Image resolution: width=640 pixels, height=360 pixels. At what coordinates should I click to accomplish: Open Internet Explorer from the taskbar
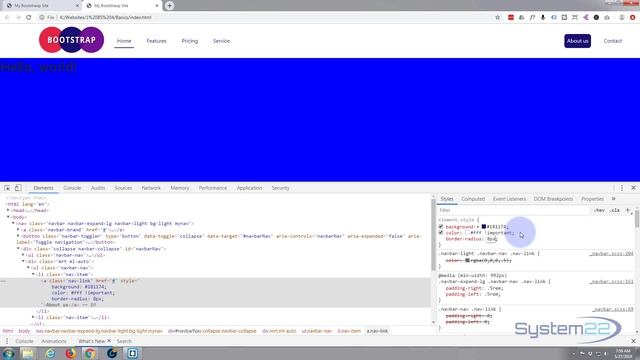click(x=50, y=353)
